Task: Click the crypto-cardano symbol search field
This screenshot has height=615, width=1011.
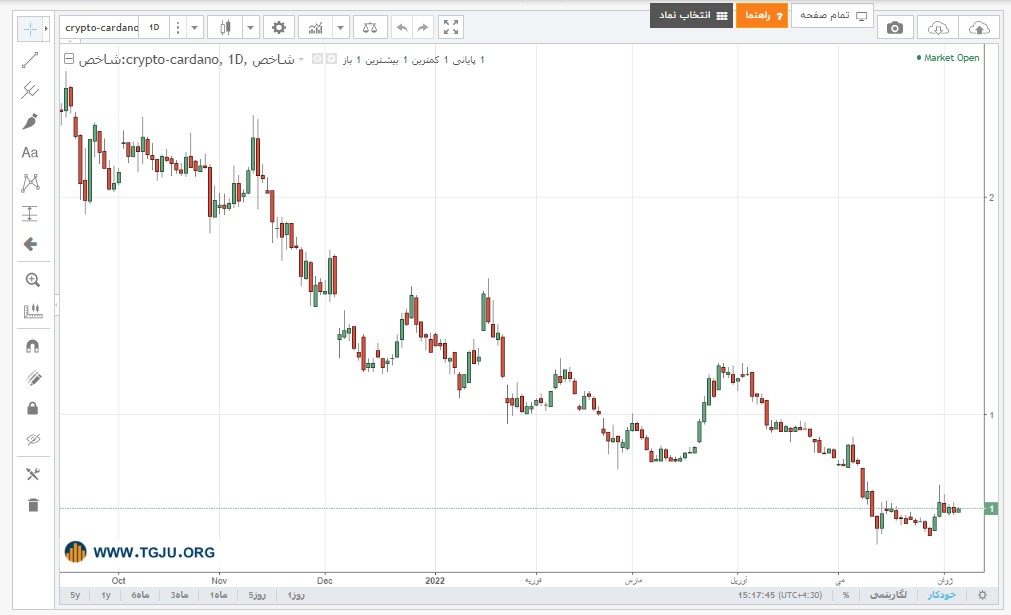Action: pyautogui.click(x=101, y=28)
